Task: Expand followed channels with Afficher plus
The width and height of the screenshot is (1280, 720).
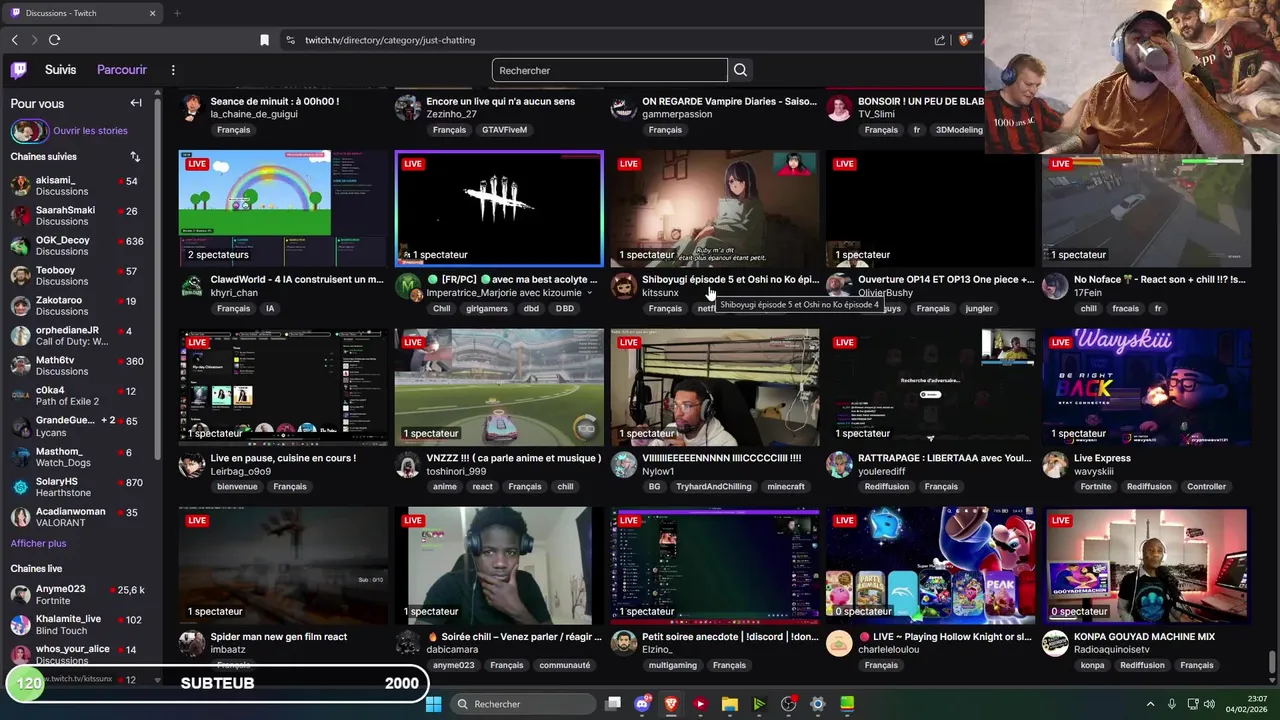Action: tap(38, 543)
